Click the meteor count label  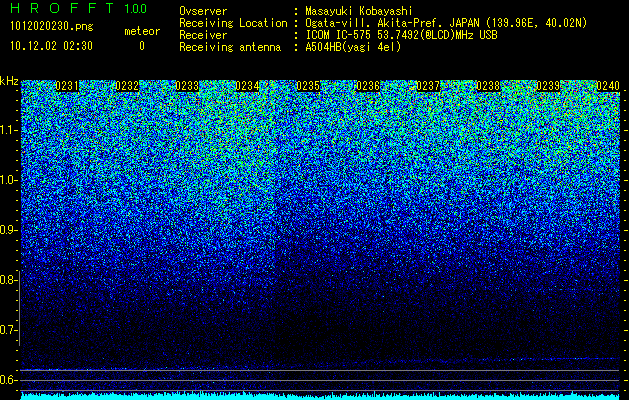pyautogui.click(x=142, y=31)
